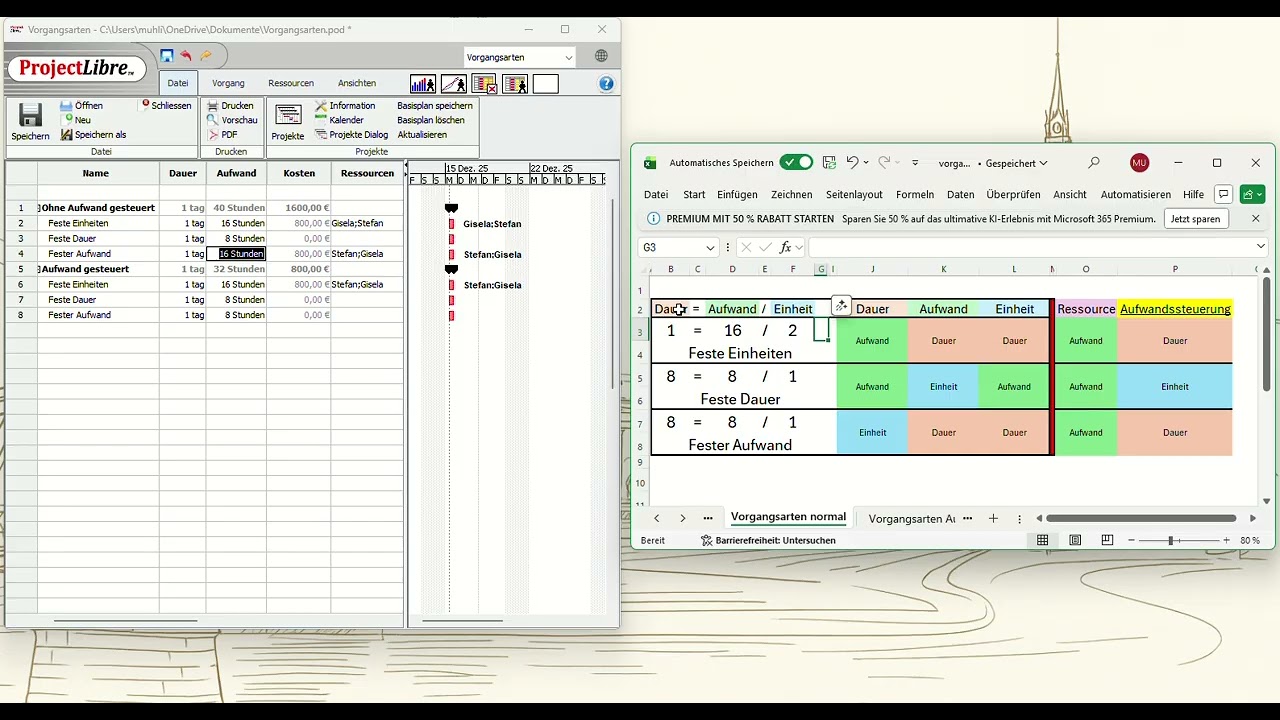The width and height of the screenshot is (1280, 720).
Task: Switch to Page Layout view in Excel
Action: coord(1075,540)
